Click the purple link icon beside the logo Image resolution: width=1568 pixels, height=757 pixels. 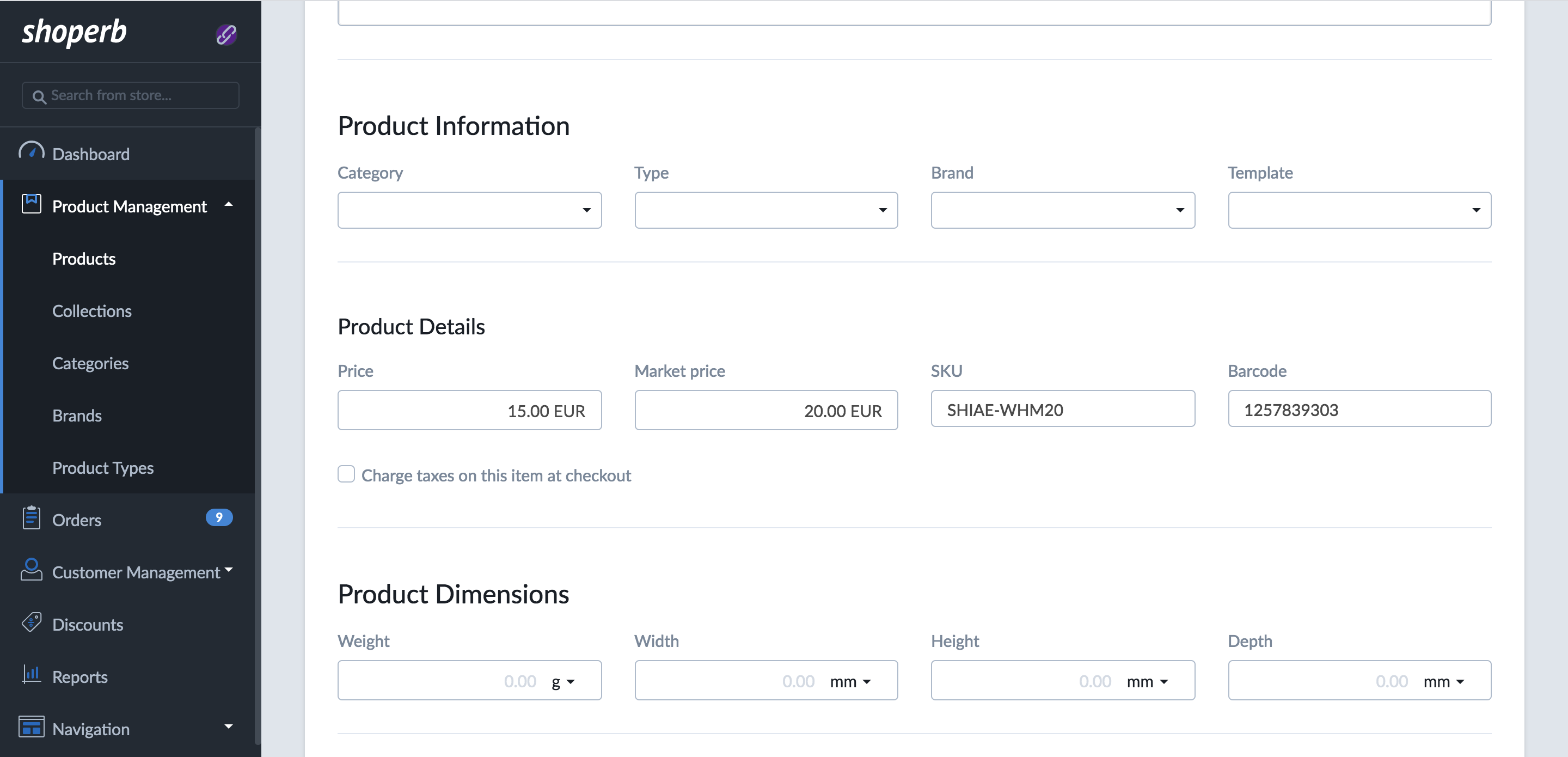click(226, 34)
